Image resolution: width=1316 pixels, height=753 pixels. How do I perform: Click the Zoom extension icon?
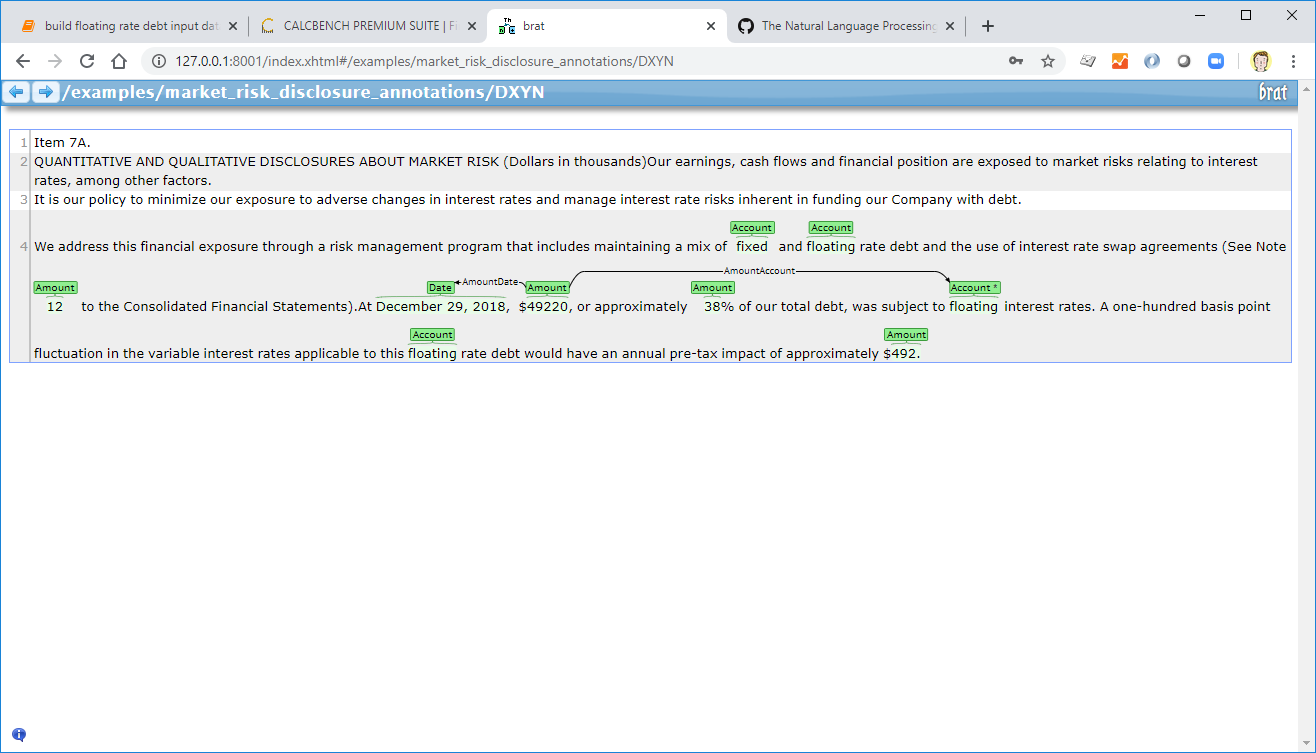[1216, 61]
